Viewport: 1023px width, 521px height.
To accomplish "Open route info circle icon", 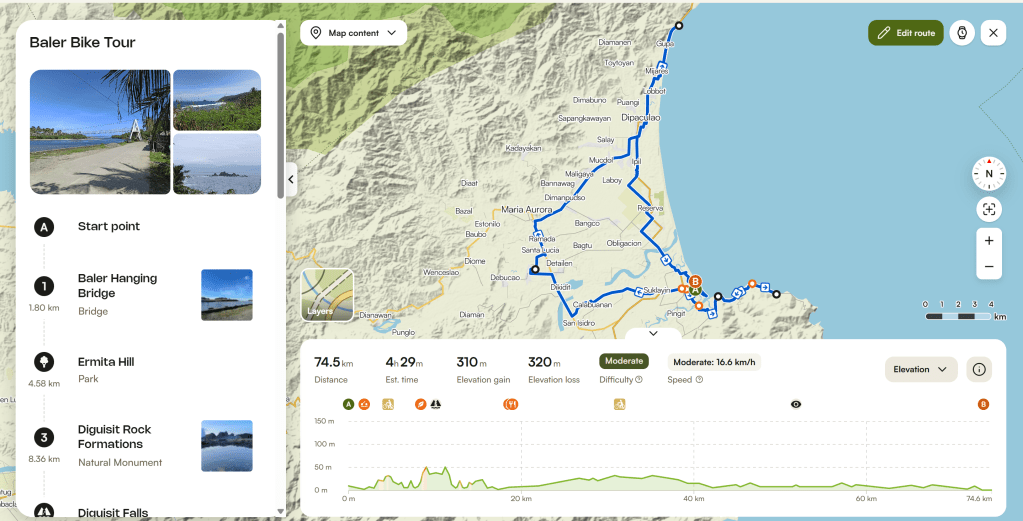I will pyautogui.click(x=979, y=369).
